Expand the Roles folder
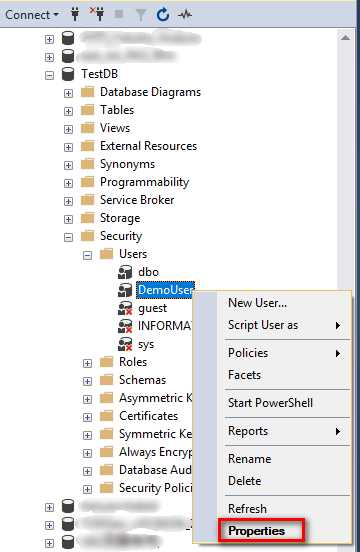The height and width of the screenshot is (552, 360). [87, 363]
